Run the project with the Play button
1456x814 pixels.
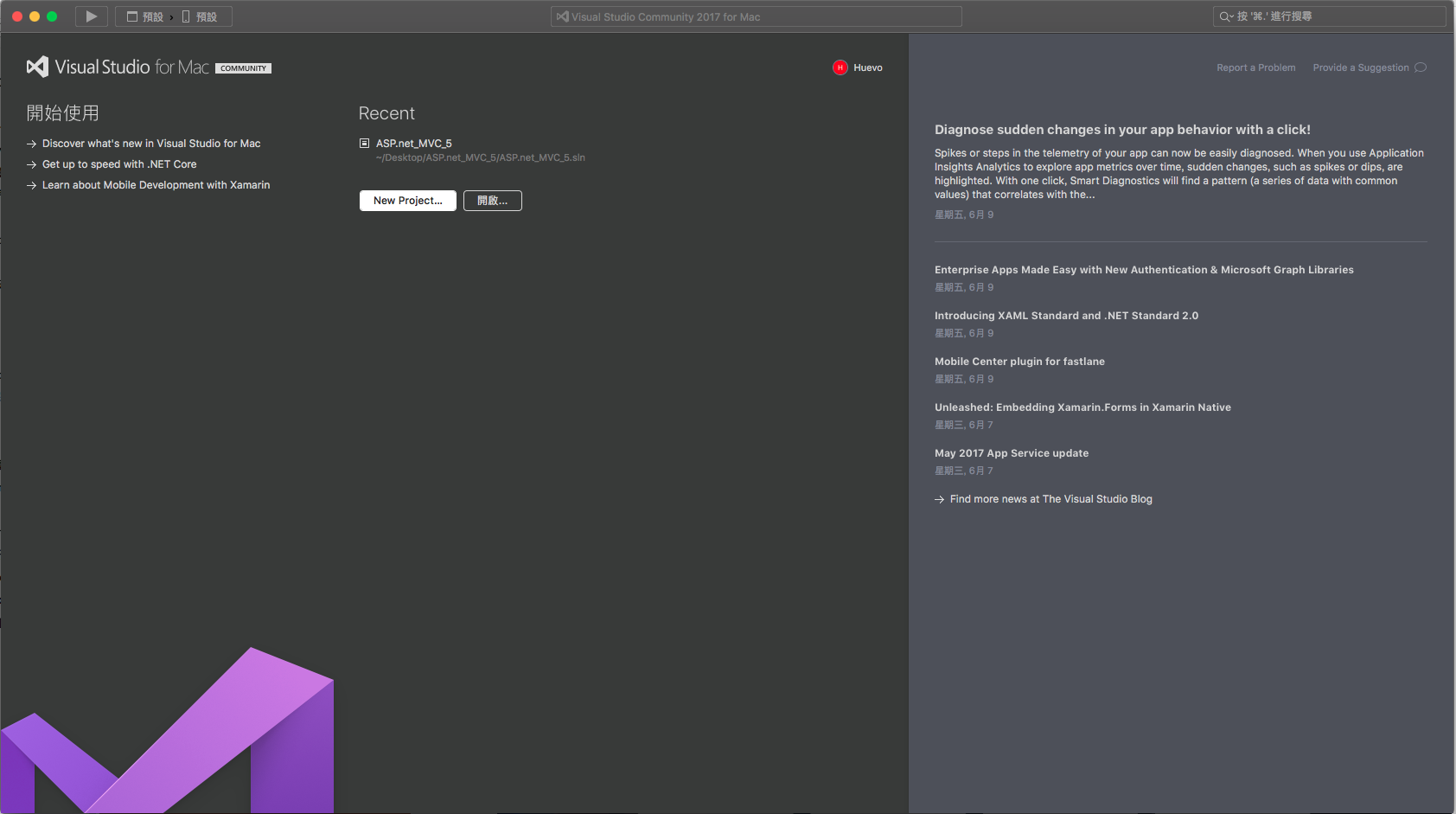tap(91, 16)
